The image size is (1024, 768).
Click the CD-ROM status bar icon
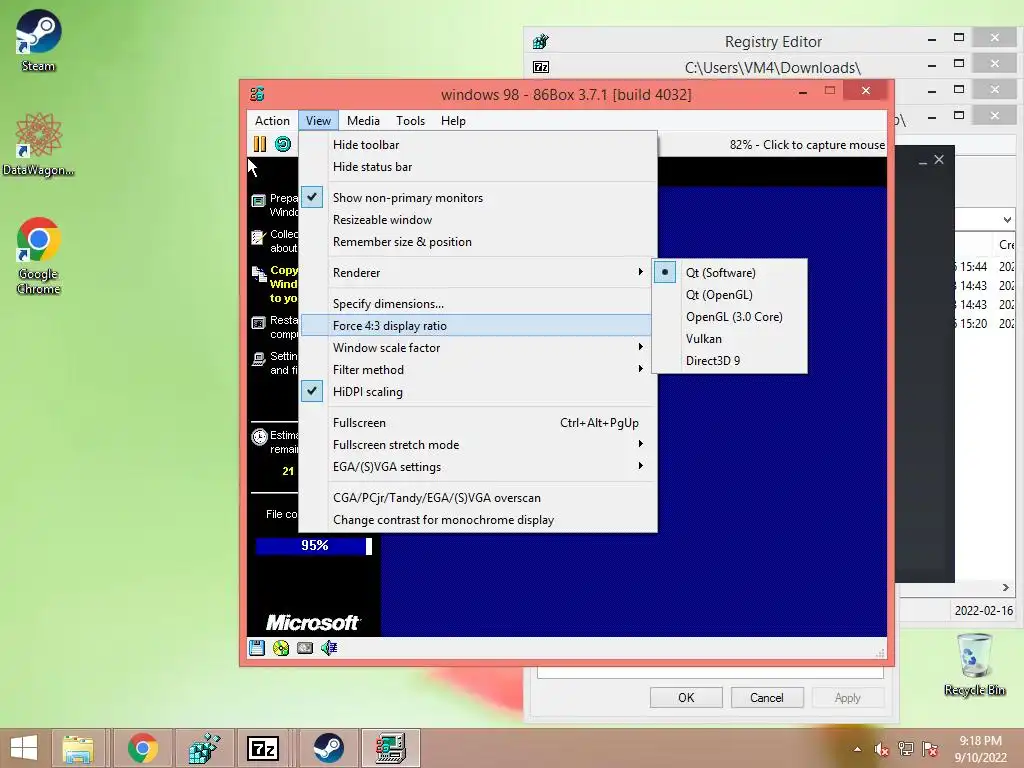point(281,648)
